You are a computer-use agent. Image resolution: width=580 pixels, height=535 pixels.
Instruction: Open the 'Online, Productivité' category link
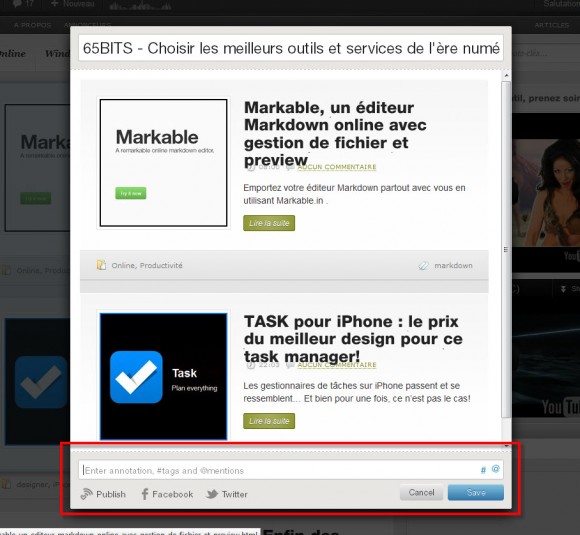coord(147,265)
